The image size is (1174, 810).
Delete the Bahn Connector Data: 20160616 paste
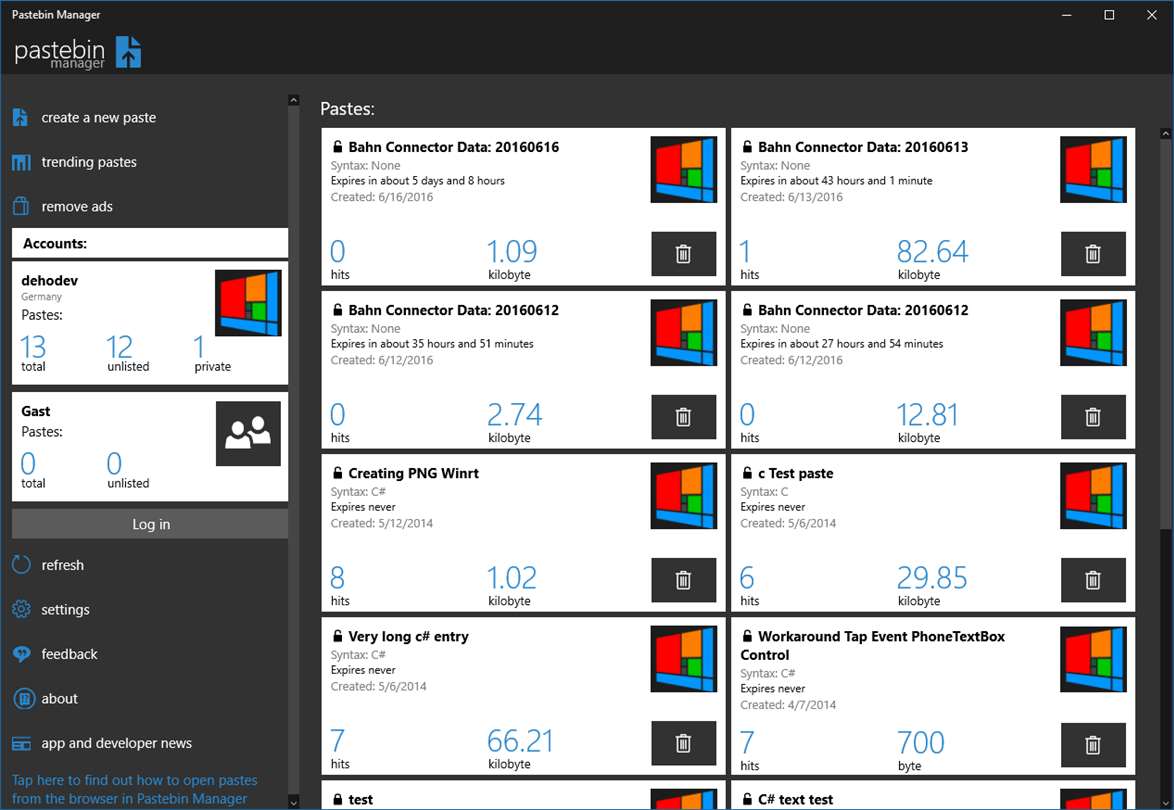tap(683, 254)
